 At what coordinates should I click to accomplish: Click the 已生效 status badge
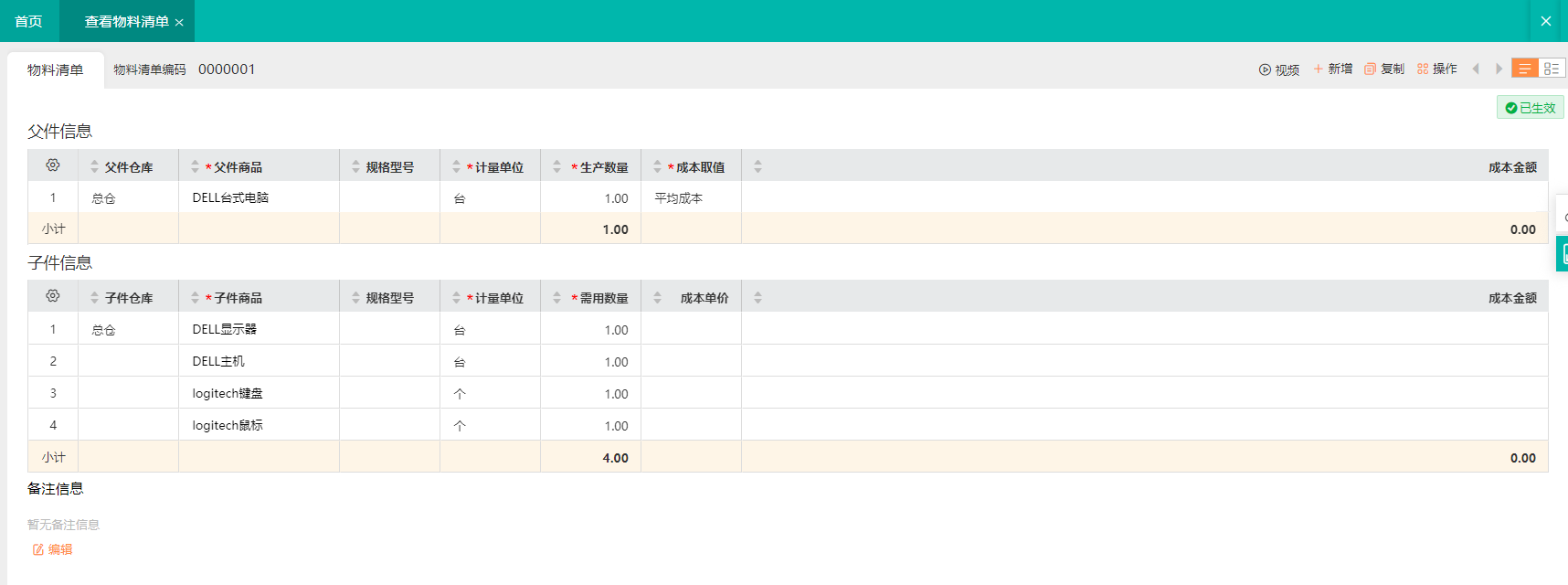1530,108
